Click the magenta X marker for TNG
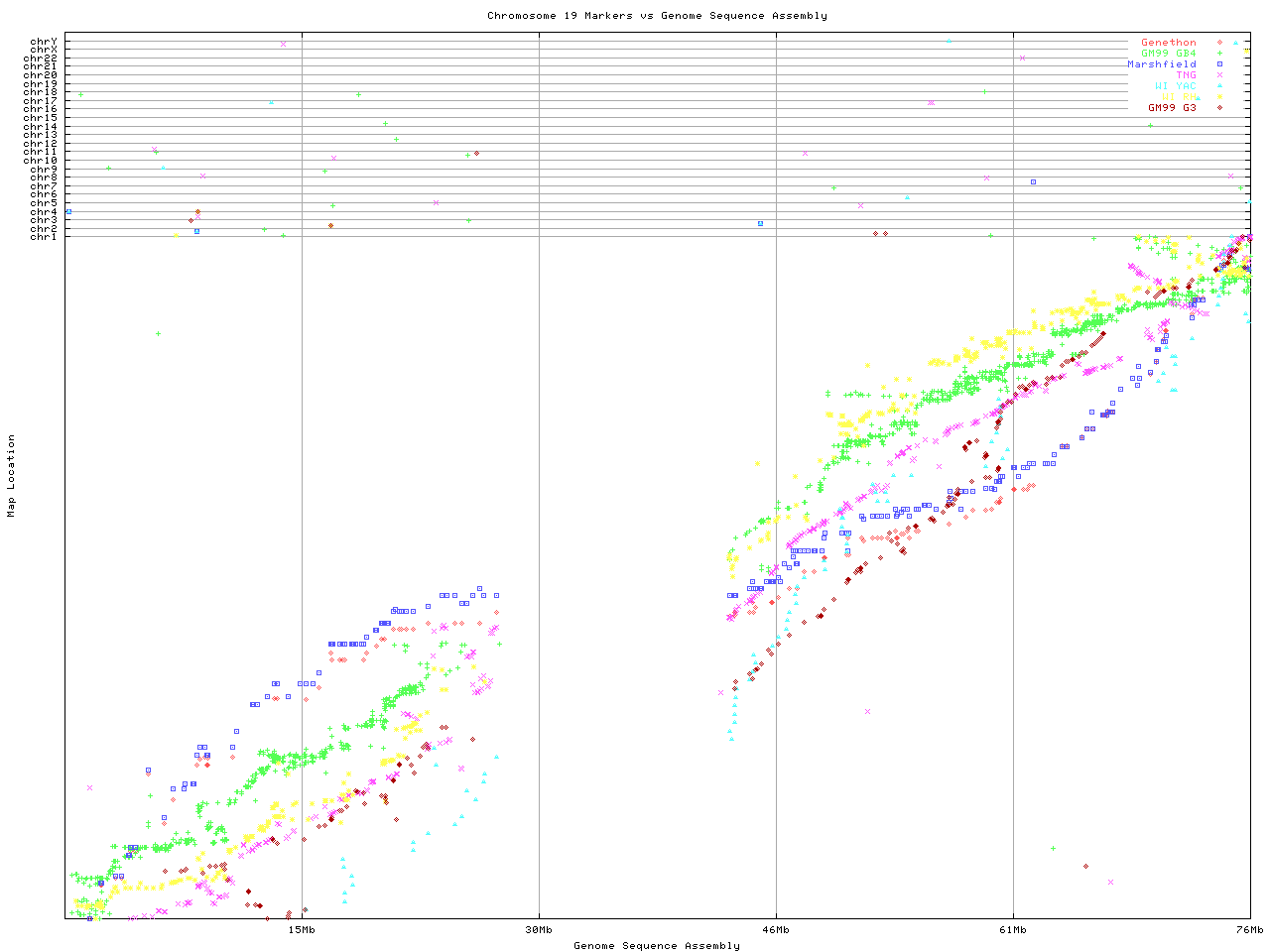 tap(1219, 75)
